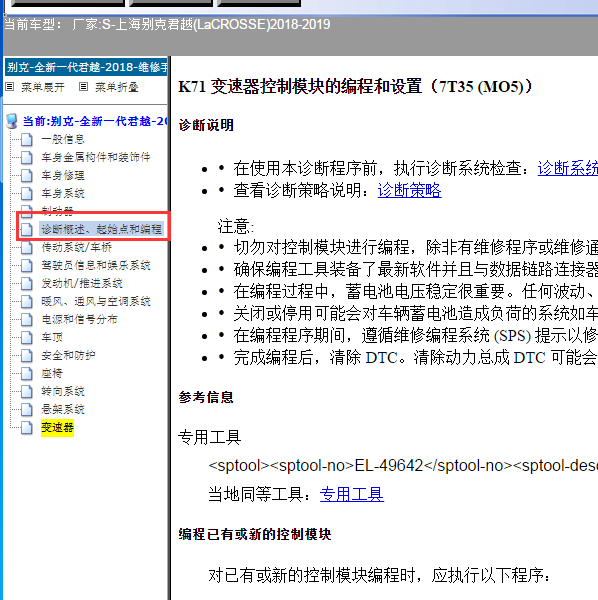Click page icon next to 安全和防护

pyautogui.click(x=26, y=355)
